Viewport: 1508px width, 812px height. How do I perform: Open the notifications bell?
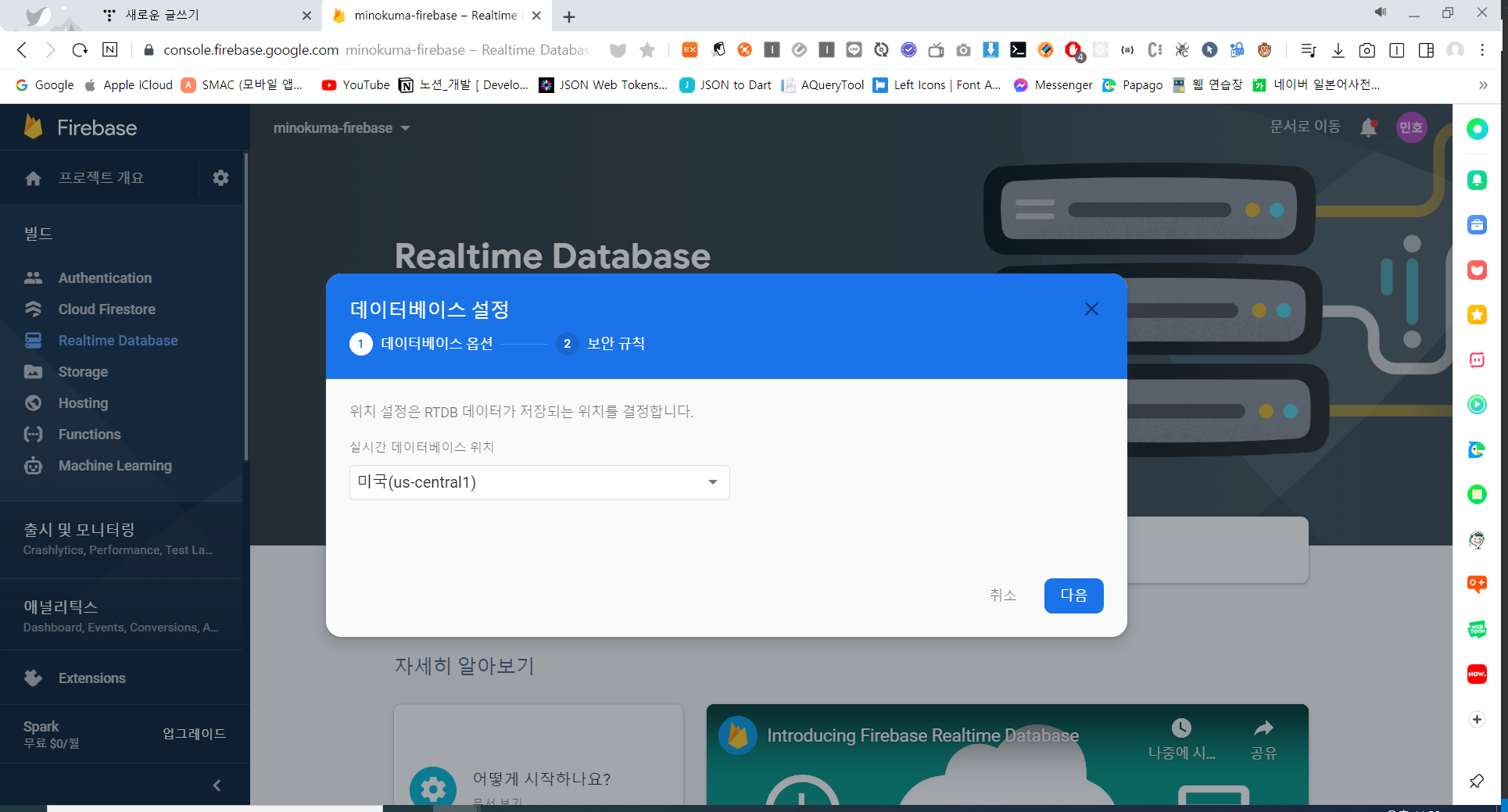point(1368,127)
